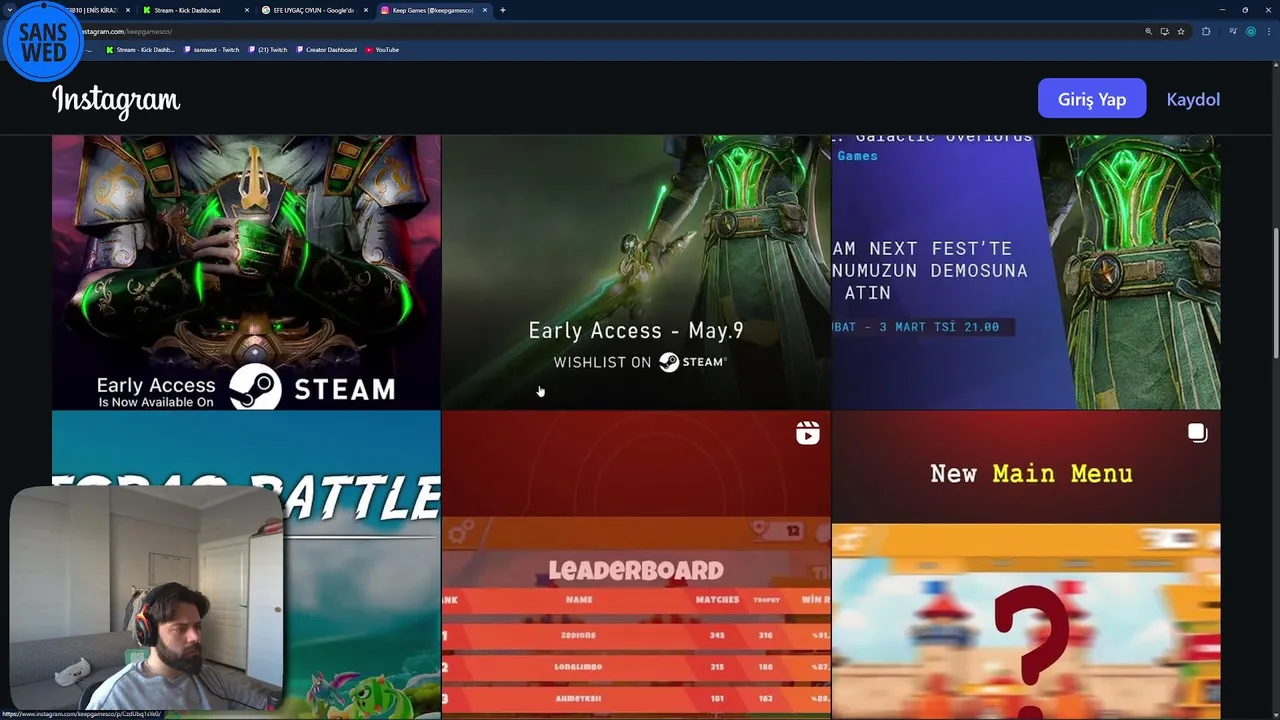Close the EFE UYGAÇ OYUN tab
The image size is (1280, 720).
point(366,10)
